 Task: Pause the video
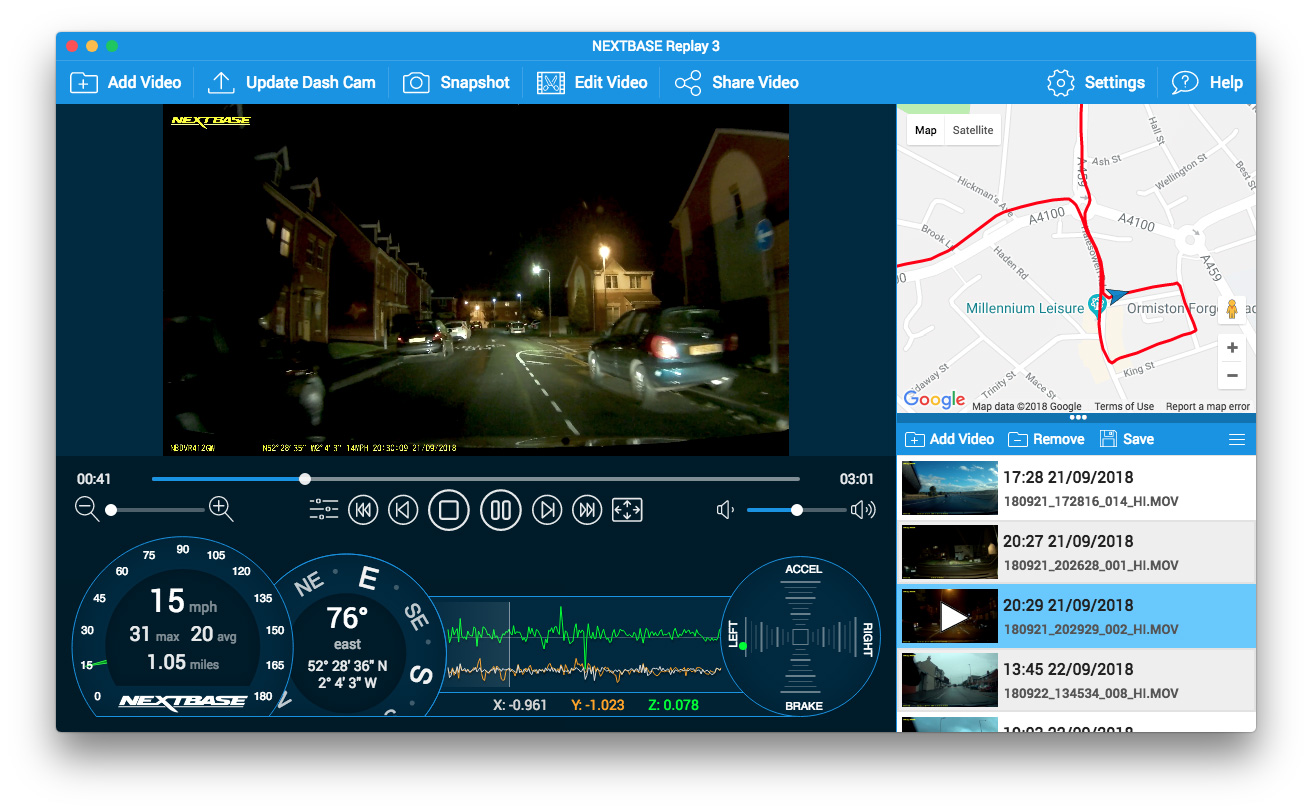point(501,510)
